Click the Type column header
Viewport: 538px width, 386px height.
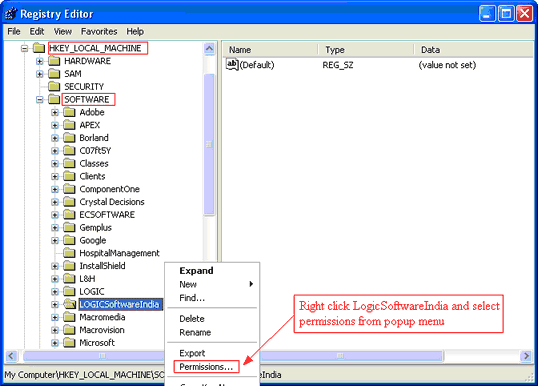[x=366, y=50]
